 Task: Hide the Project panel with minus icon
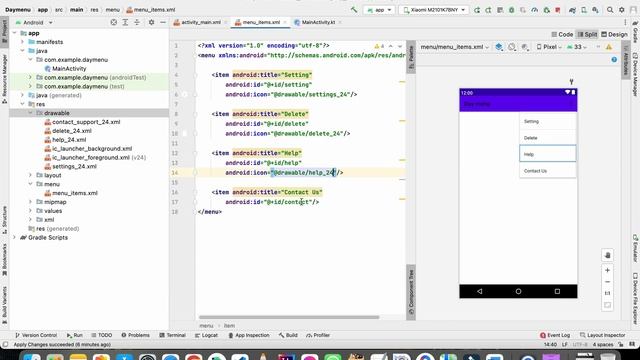click(x=163, y=22)
